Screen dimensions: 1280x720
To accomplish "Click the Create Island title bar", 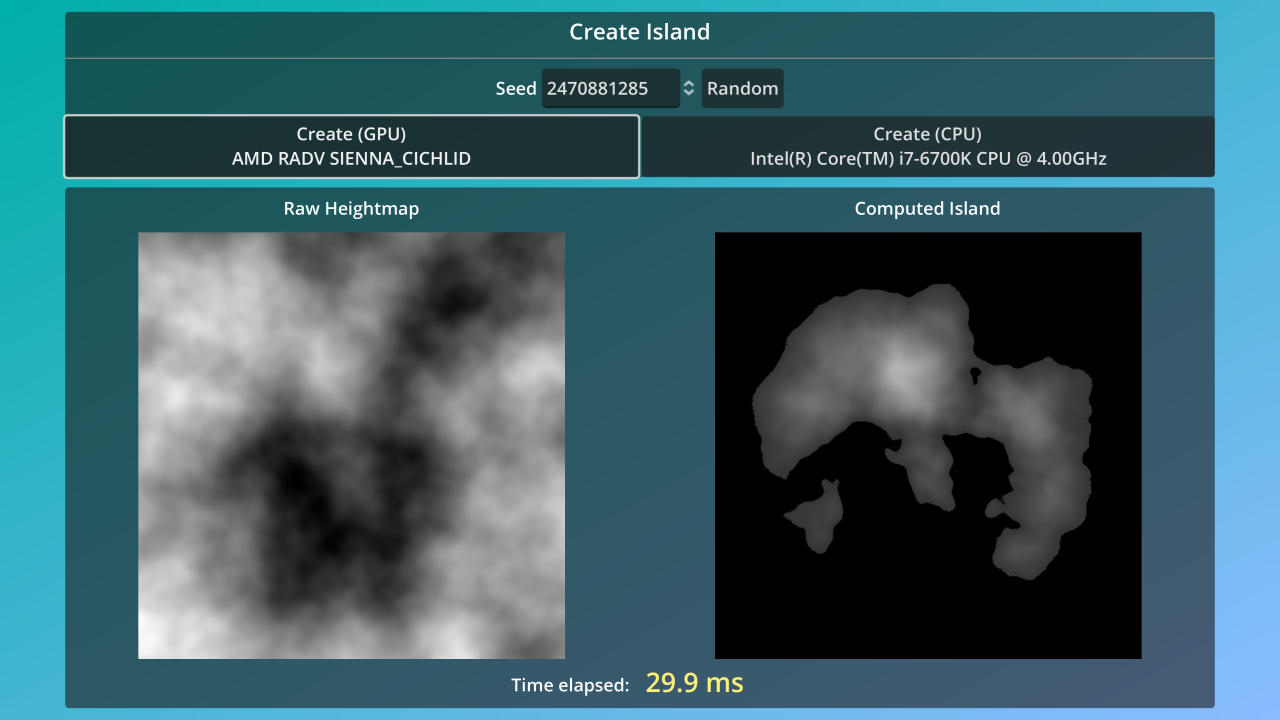I will point(640,32).
